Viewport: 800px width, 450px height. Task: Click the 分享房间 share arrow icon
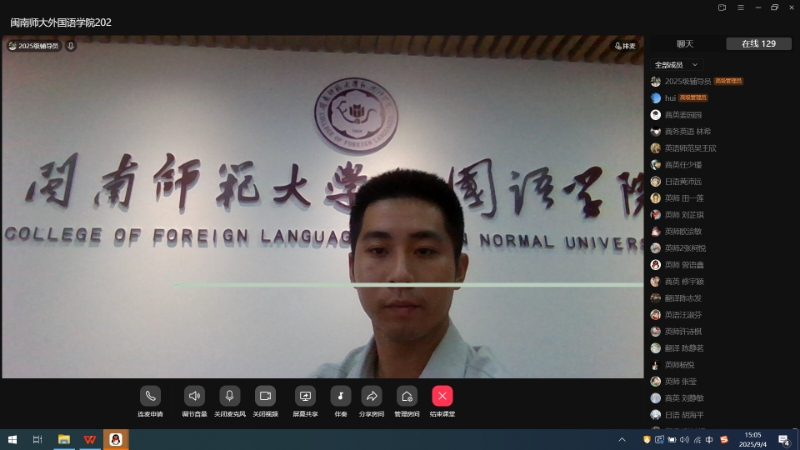(x=371, y=396)
